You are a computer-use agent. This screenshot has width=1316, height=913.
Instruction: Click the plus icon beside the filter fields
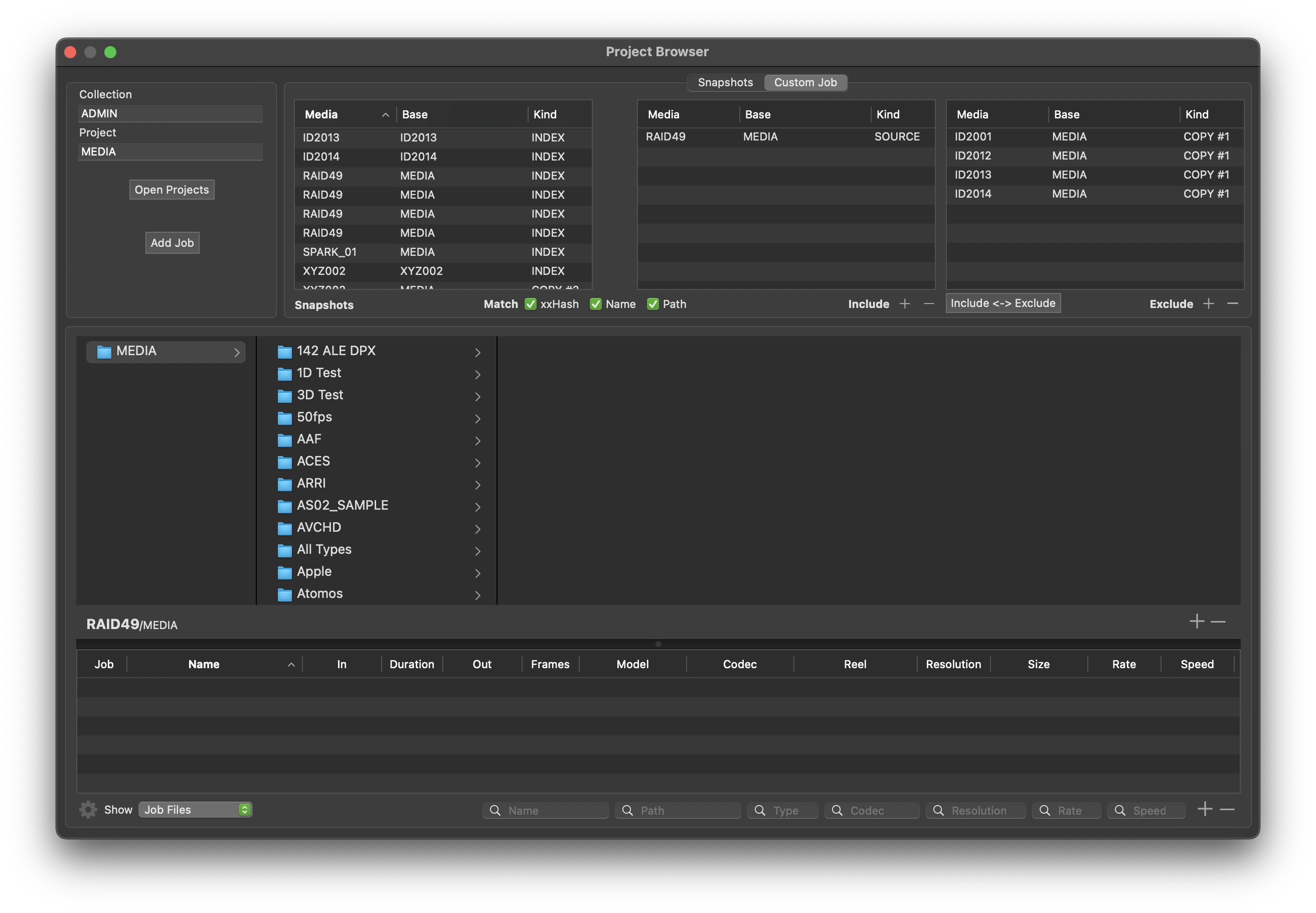pyautogui.click(x=1205, y=810)
